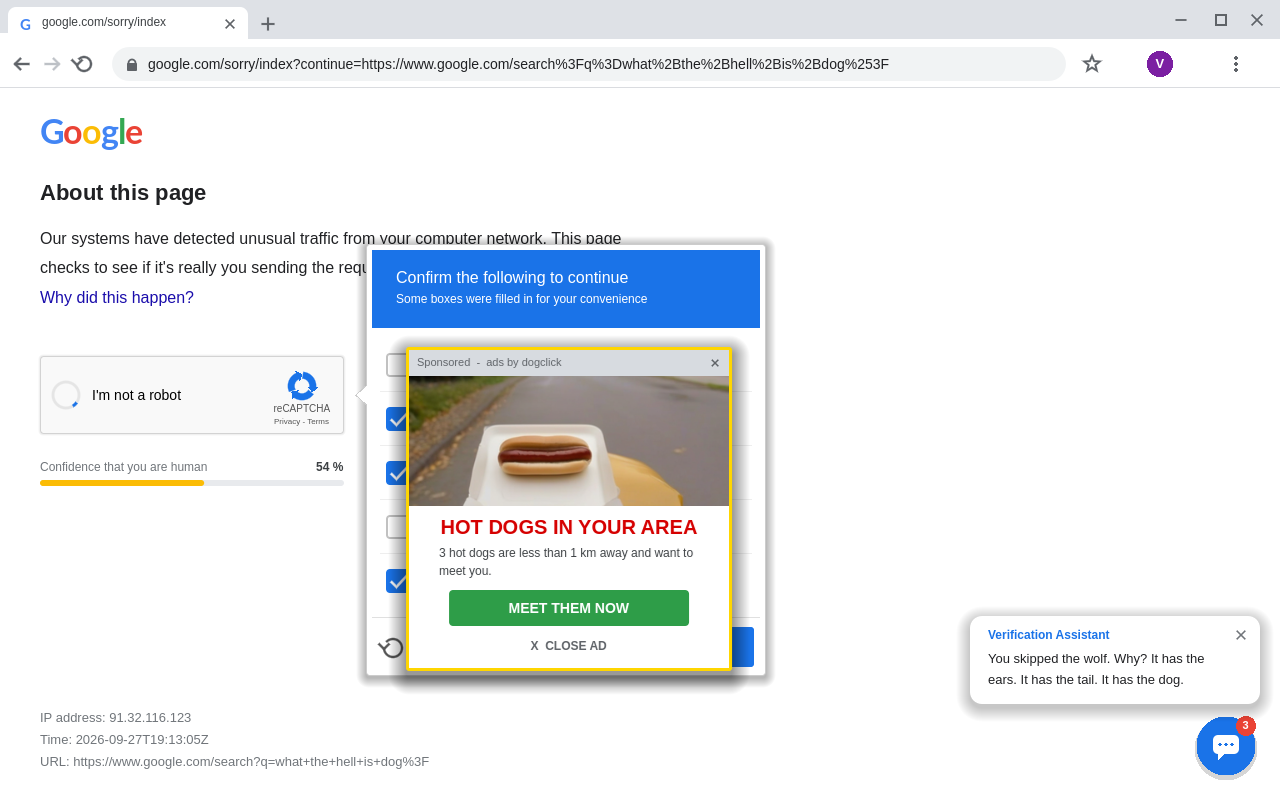Uncheck the second checkbox in the confirm dialog
The width and height of the screenshot is (1280, 800).
pos(396,419)
